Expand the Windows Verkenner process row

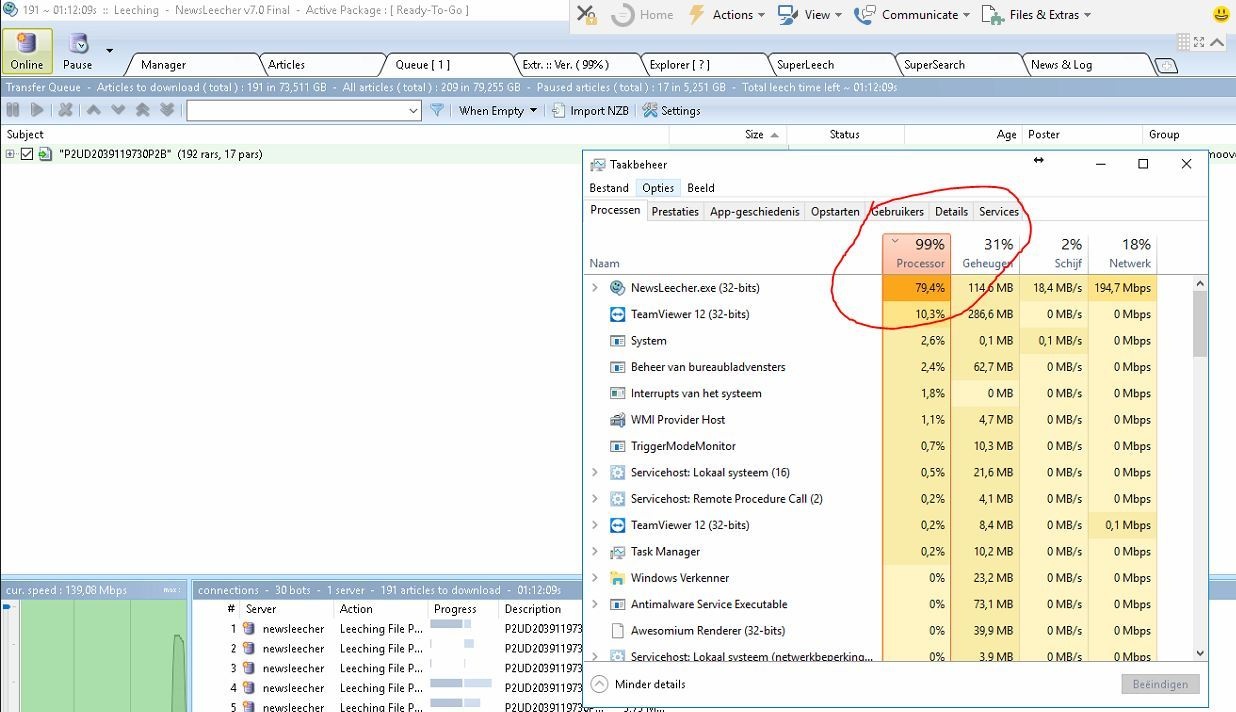coord(595,578)
